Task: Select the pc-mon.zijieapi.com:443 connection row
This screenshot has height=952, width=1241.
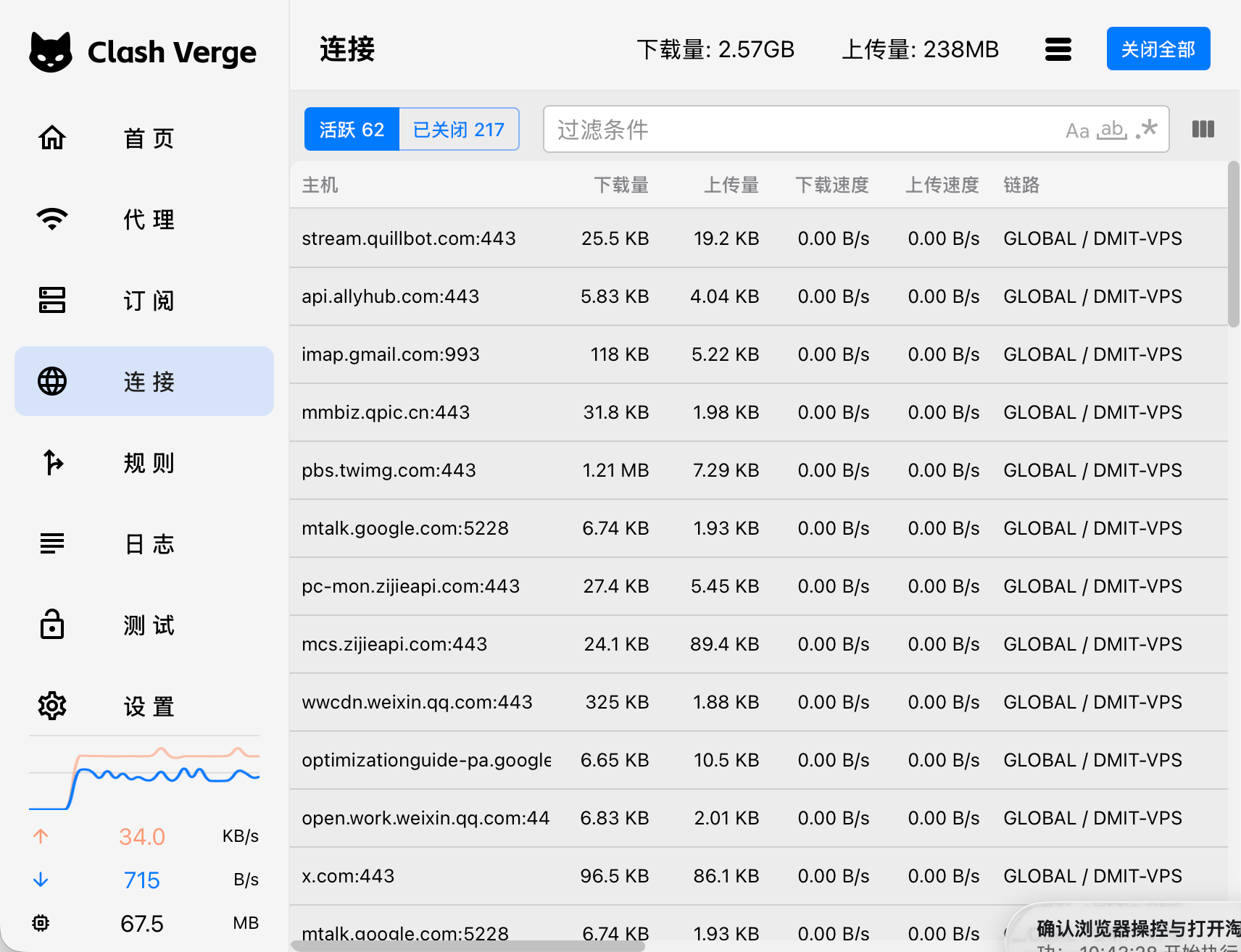Action: tap(759, 586)
